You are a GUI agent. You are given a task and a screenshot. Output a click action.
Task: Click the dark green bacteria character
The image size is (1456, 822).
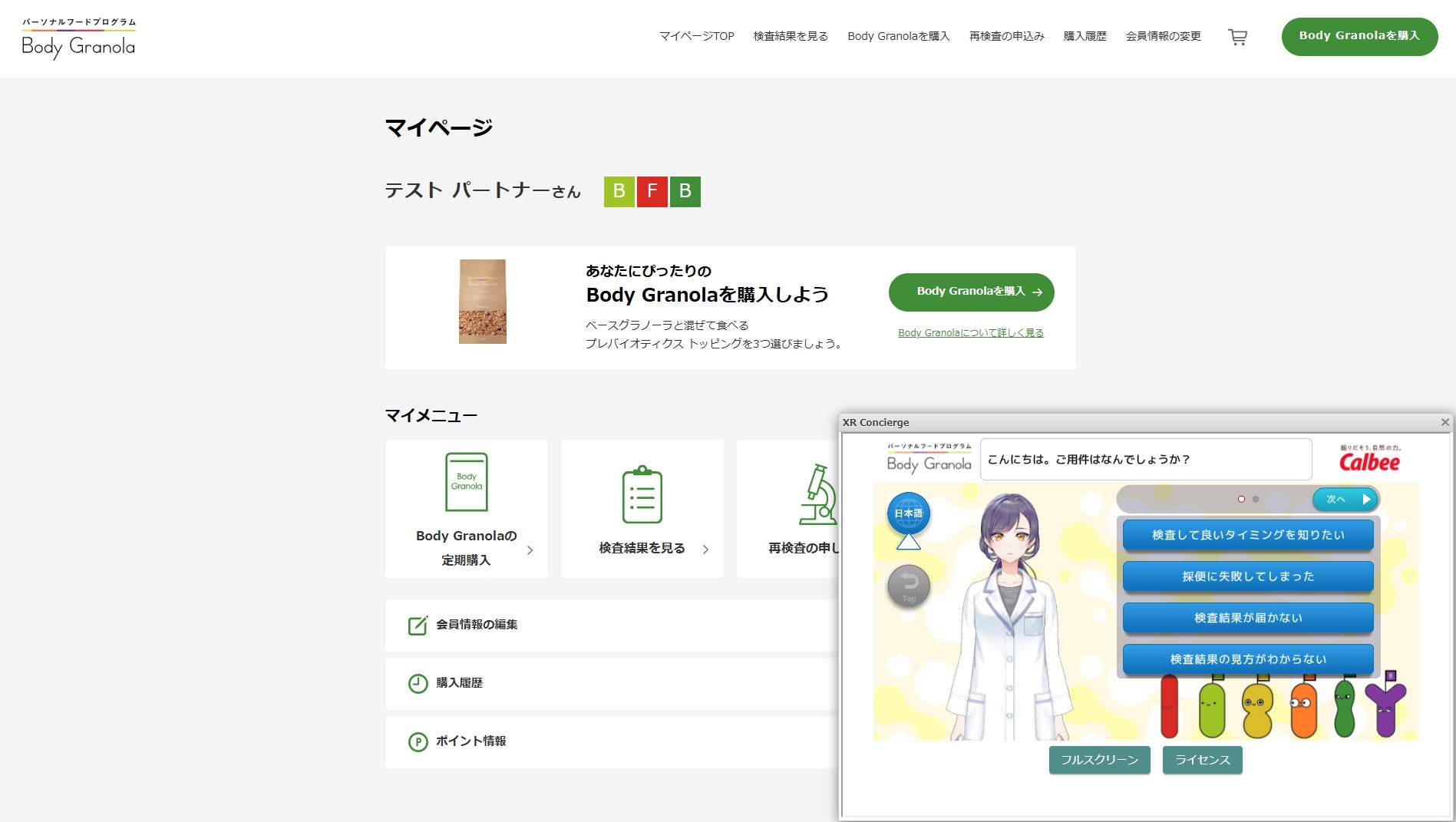coord(1345,708)
